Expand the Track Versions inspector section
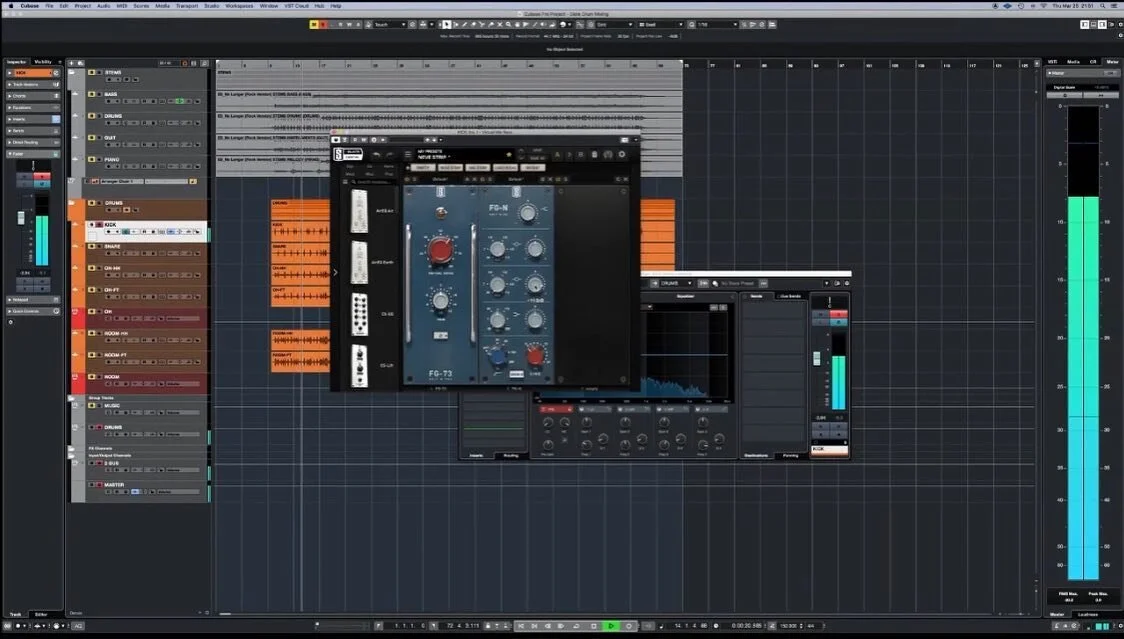This screenshot has width=1124, height=639. tap(33, 85)
